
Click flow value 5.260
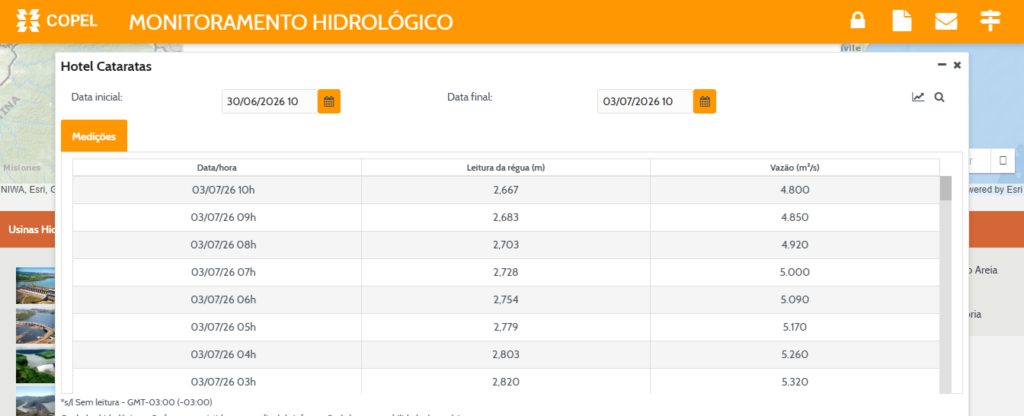[795, 355]
